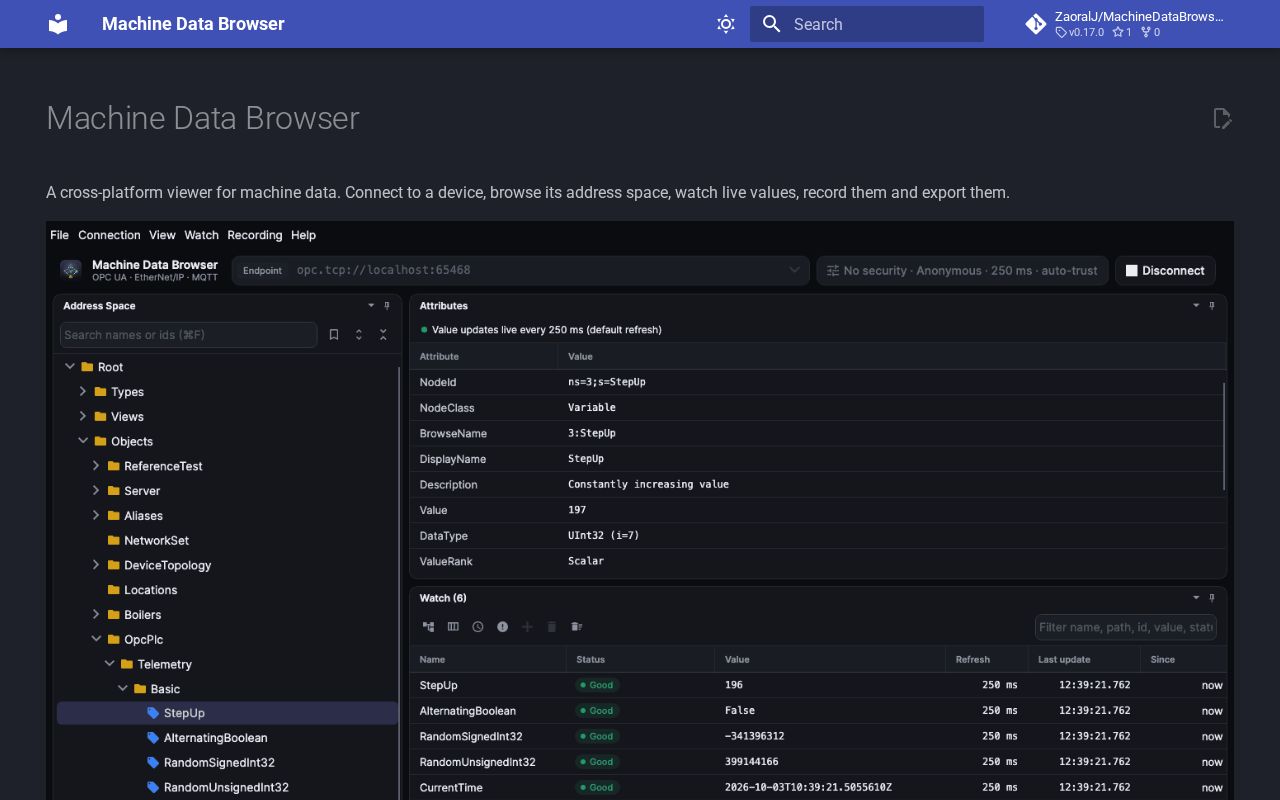1280x800 pixels.
Task: Click the trash delete icon in Watch toolbar
Action: 552,627
